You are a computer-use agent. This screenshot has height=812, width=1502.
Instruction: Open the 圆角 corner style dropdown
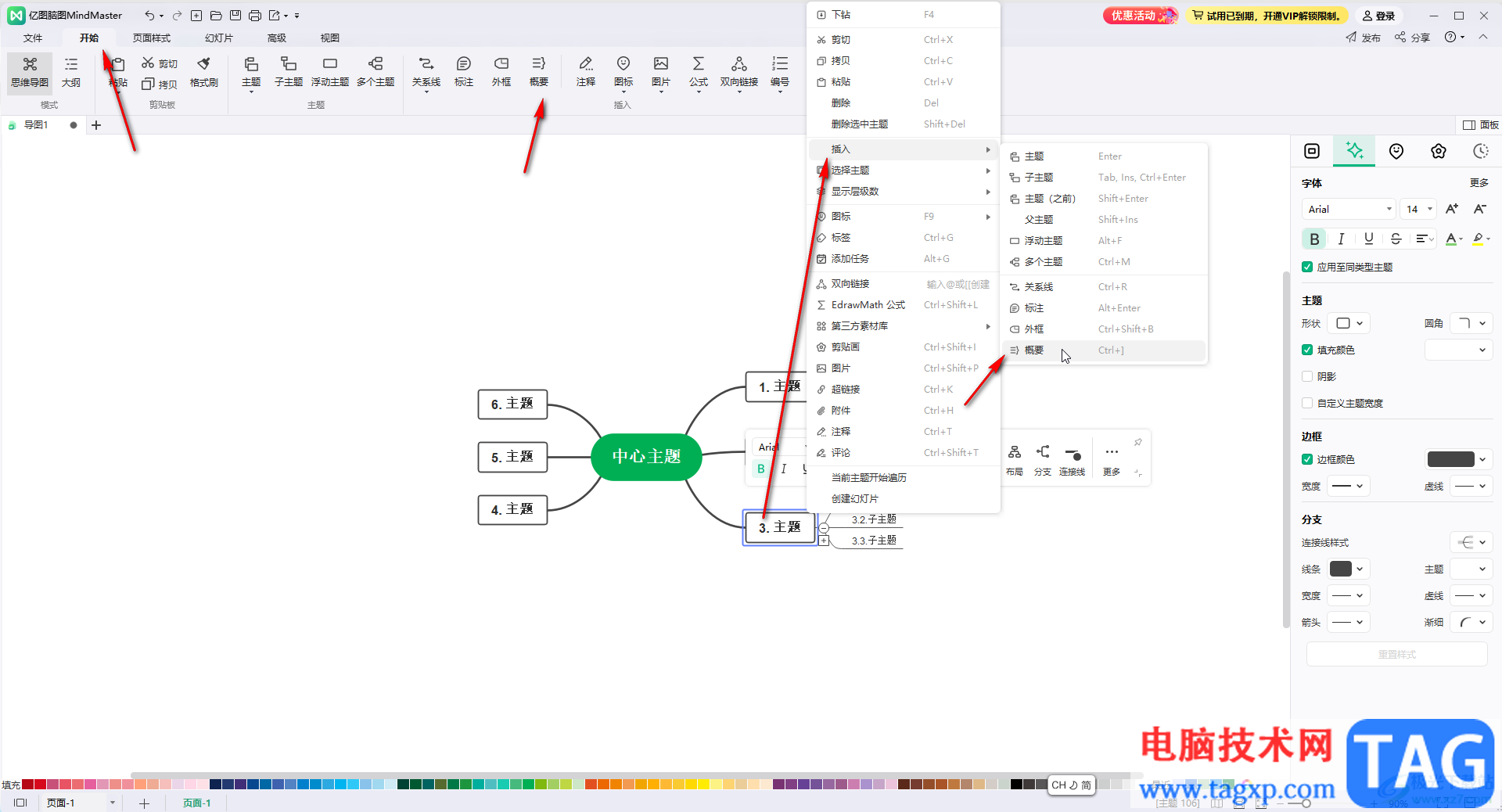(x=1471, y=323)
